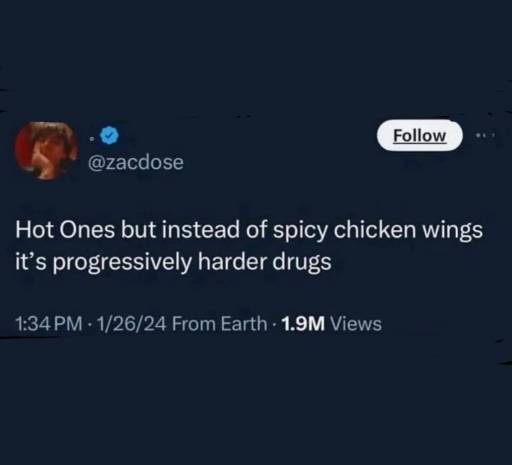Click the word harder in tweet
Viewport: 512px width, 465px height.
pos(232,262)
